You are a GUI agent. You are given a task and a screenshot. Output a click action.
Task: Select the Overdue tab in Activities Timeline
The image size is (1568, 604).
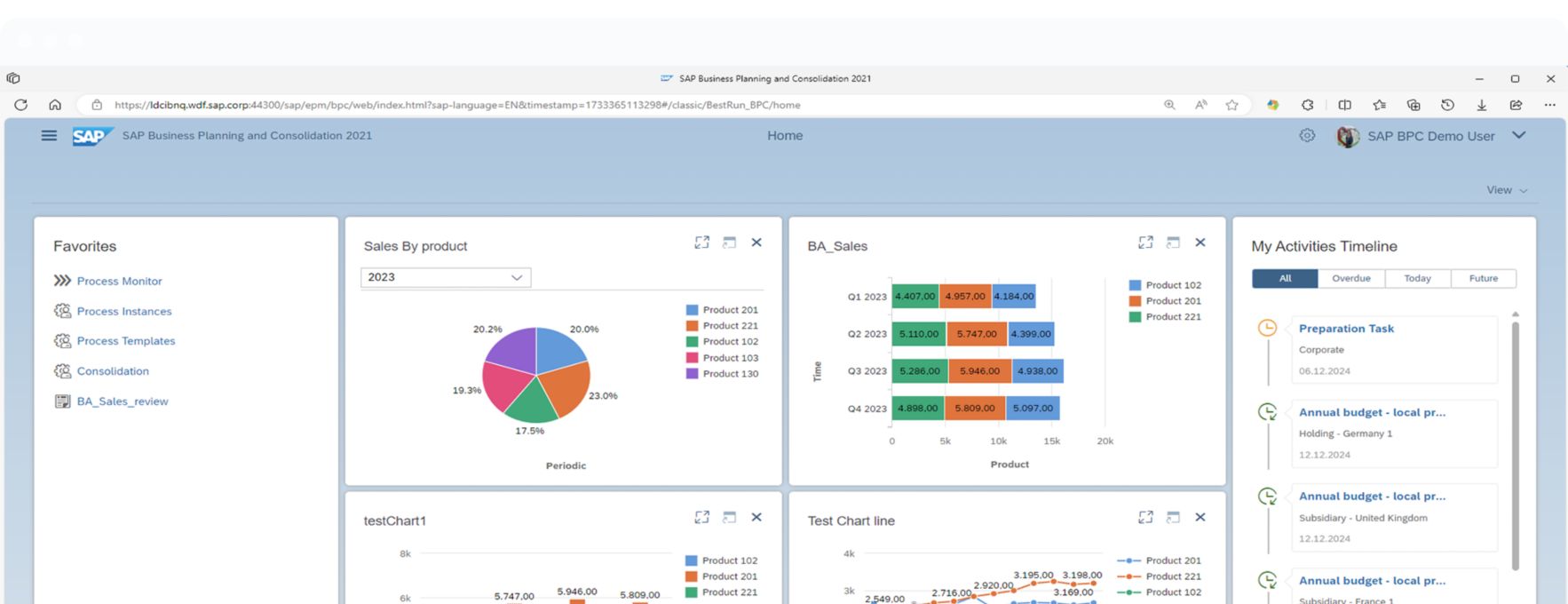1350,279
